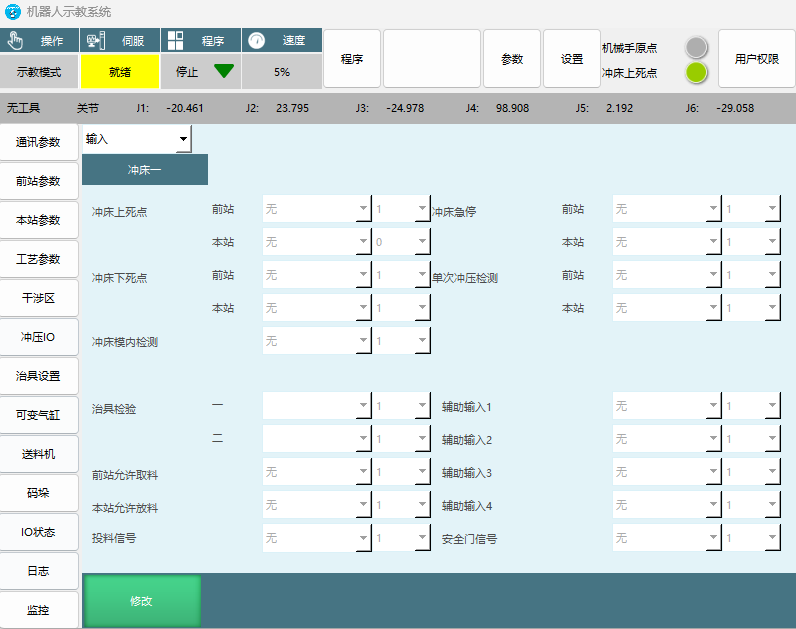The image size is (796, 629).
Task: Click the hand operation icon
Action: (15, 41)
